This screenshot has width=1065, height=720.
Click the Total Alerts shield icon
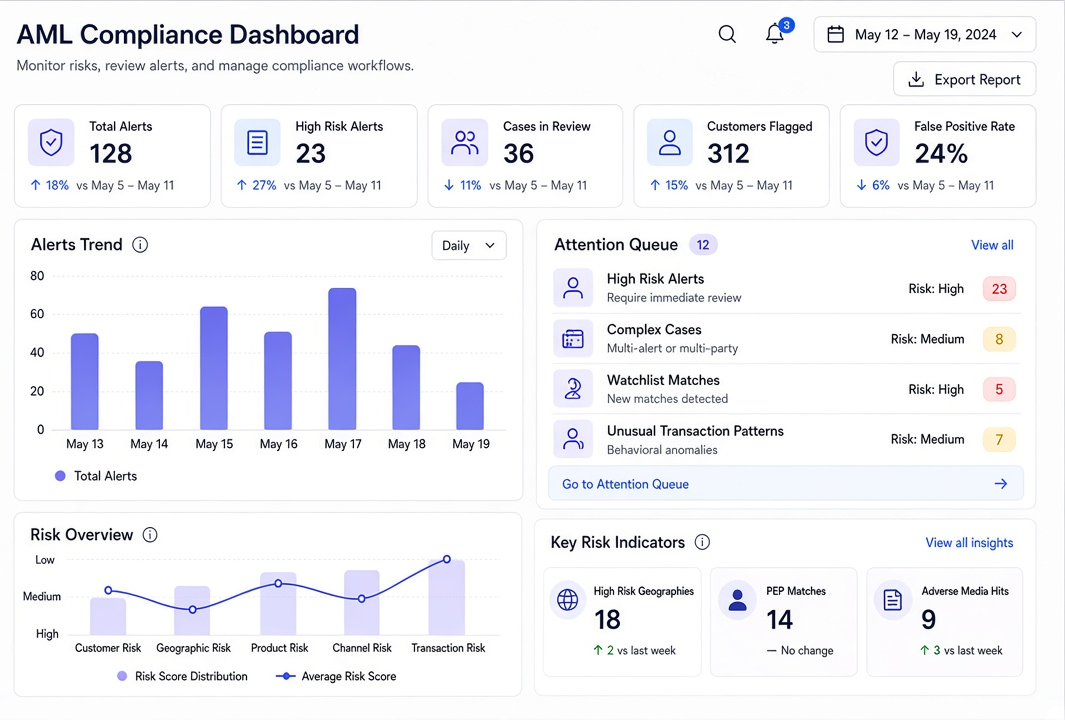[x=51, y=143]
